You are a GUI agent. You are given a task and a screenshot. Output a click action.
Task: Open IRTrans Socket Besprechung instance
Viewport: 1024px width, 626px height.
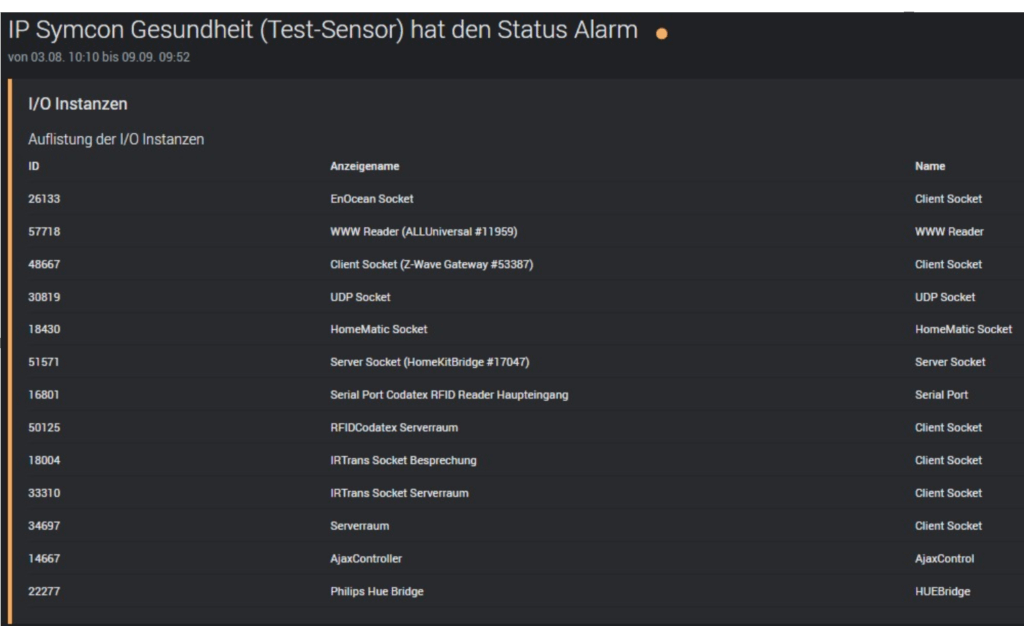403,461
